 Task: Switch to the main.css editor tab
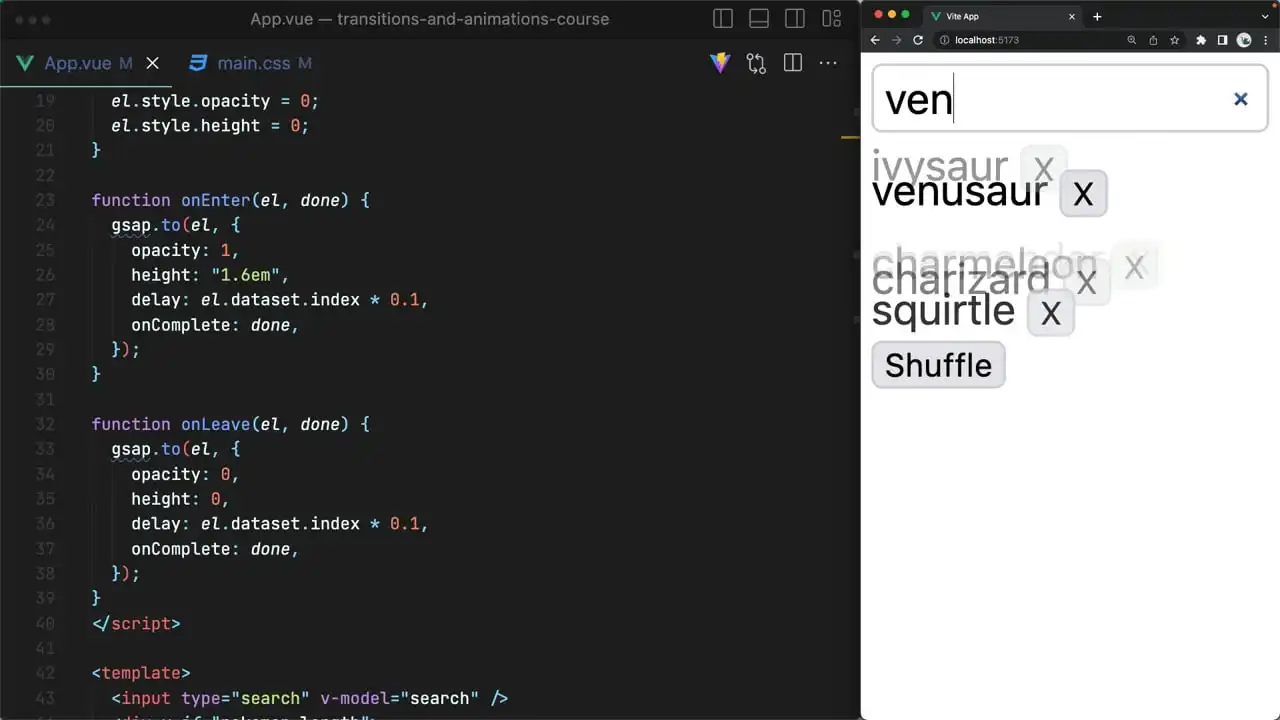[252, 63]
